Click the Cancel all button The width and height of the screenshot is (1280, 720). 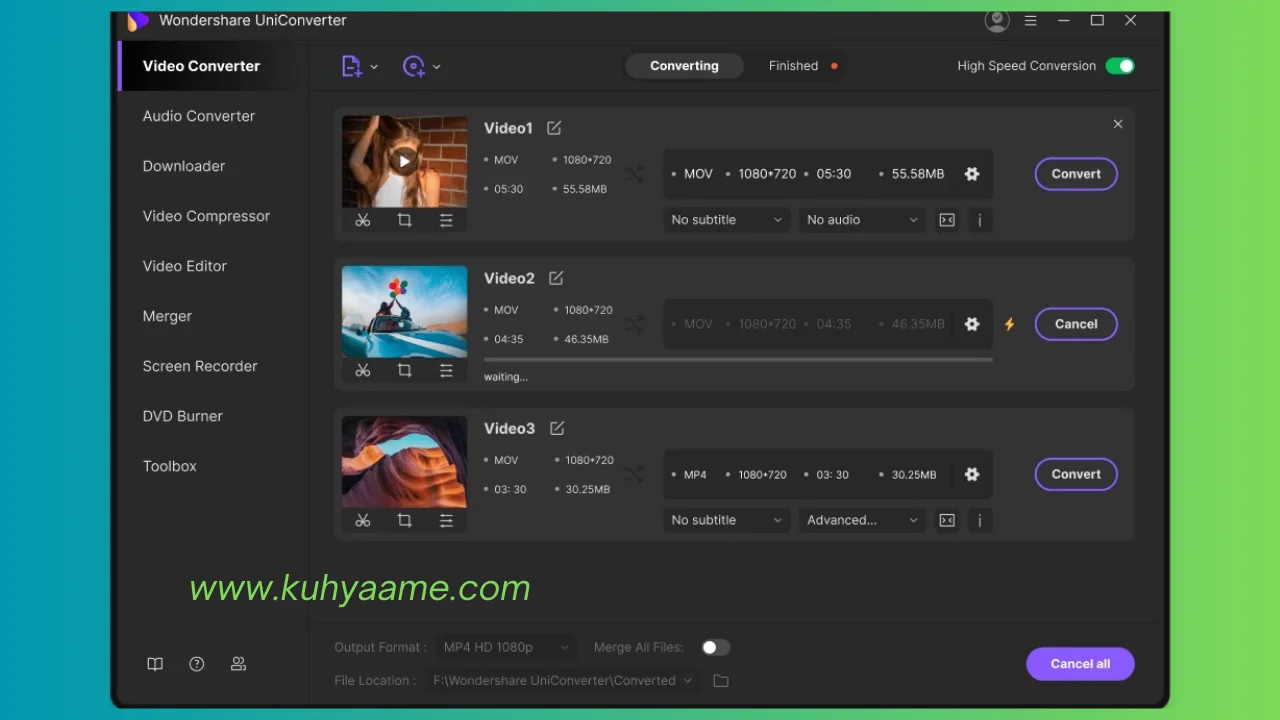click(1080, 664)
